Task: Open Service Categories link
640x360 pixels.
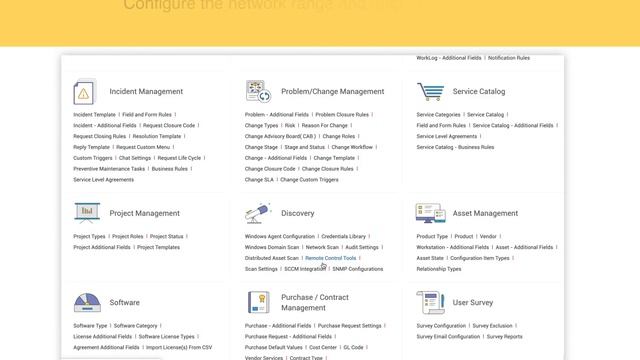Action: tap(438, 115)
